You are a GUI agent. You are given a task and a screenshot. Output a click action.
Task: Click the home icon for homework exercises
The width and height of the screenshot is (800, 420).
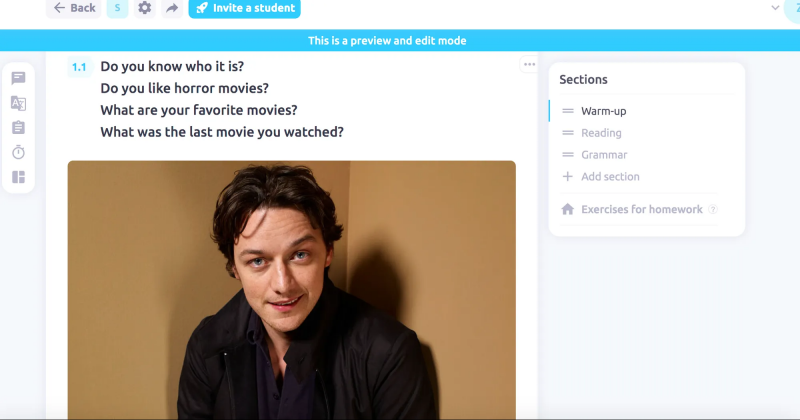[x=567, y=209]
